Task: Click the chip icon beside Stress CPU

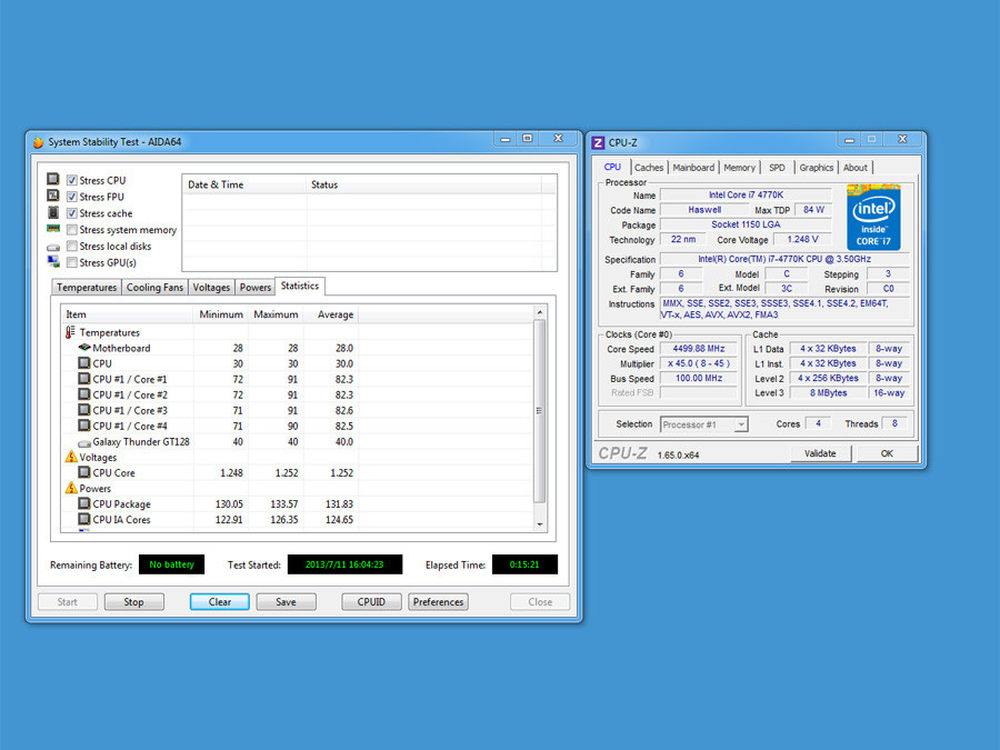Action: 53,179
